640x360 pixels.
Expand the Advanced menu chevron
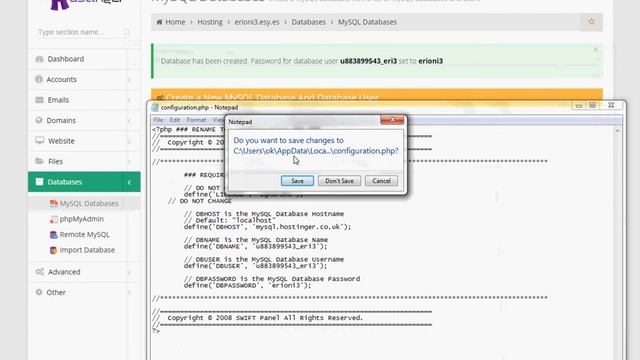129,272
